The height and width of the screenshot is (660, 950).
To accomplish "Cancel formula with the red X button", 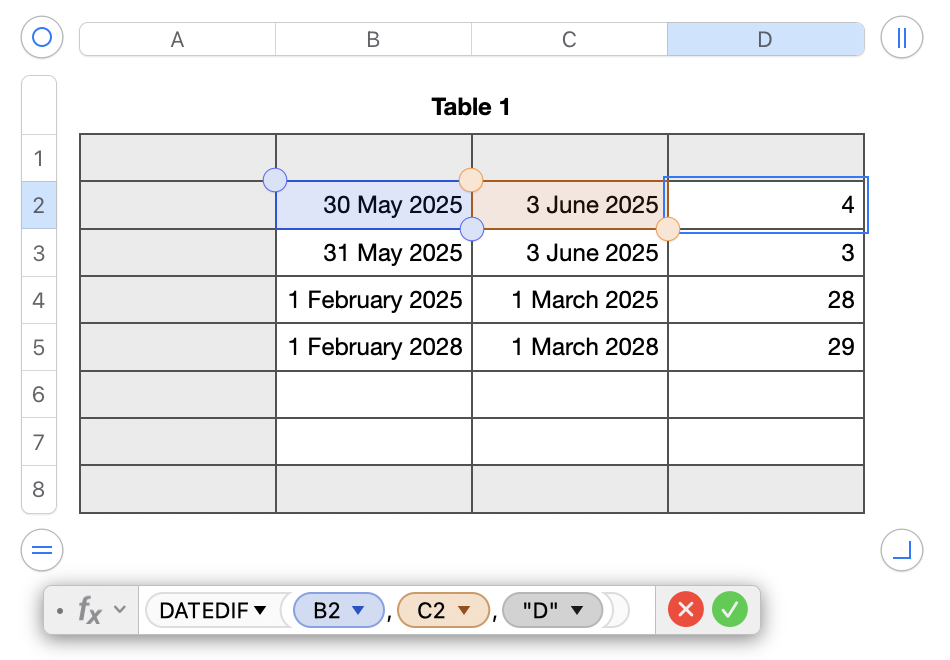I will point(685,609).
